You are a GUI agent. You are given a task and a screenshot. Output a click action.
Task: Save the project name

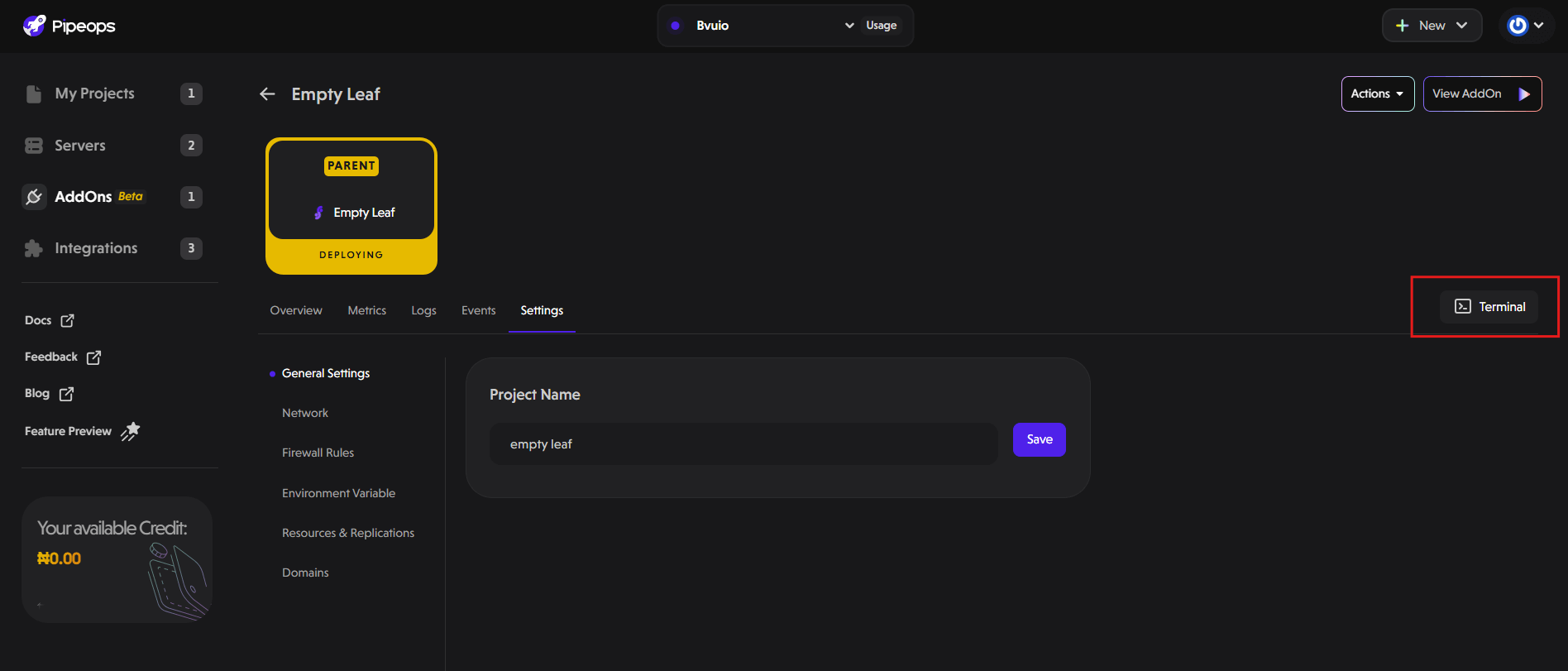1039,439
